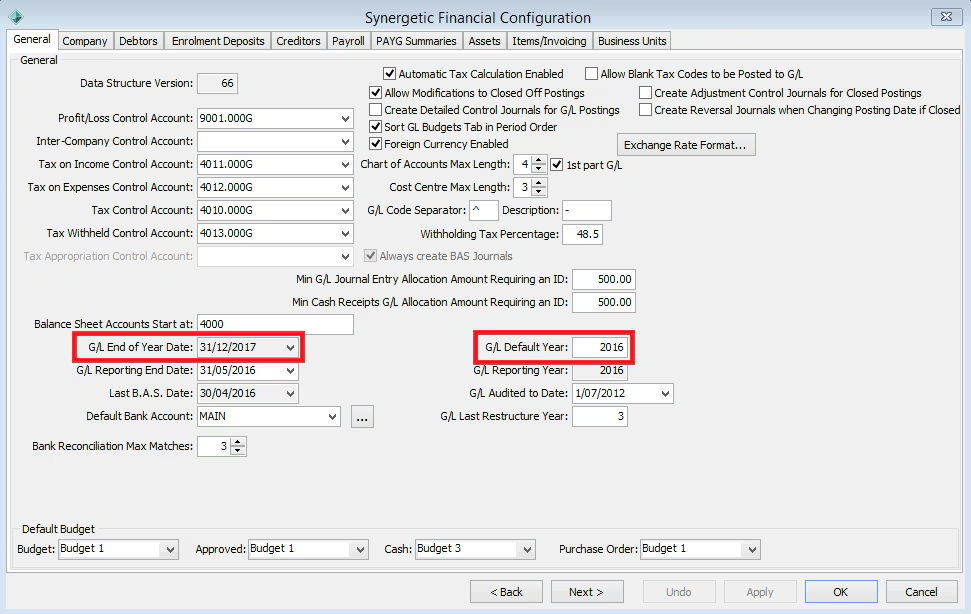This screenshot has width=971, height=614.
Task: Switch to the Company tab
Action: 85,41
